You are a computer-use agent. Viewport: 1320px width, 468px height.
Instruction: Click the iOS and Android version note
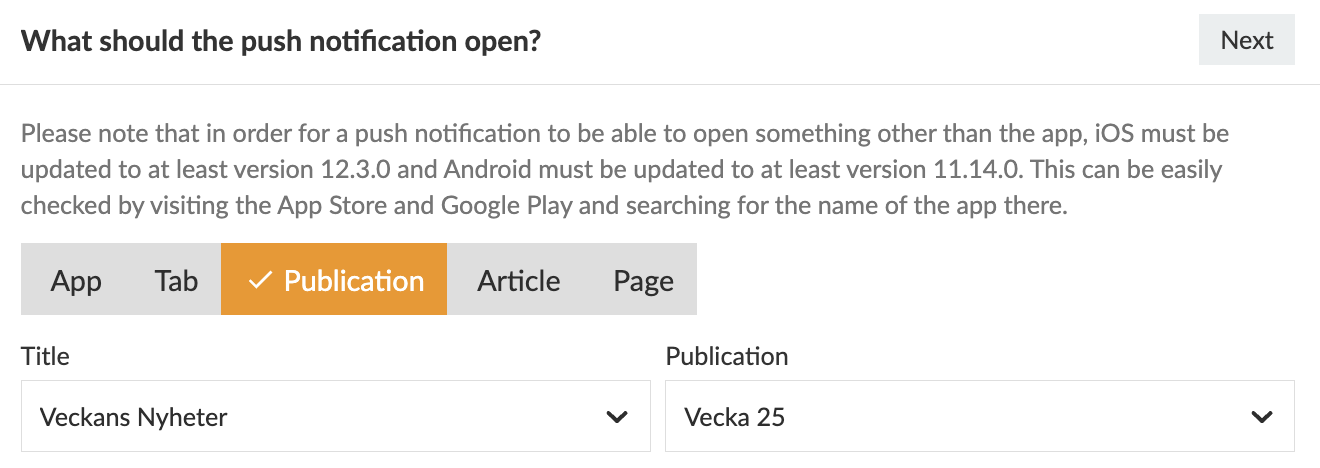point(620,170)
